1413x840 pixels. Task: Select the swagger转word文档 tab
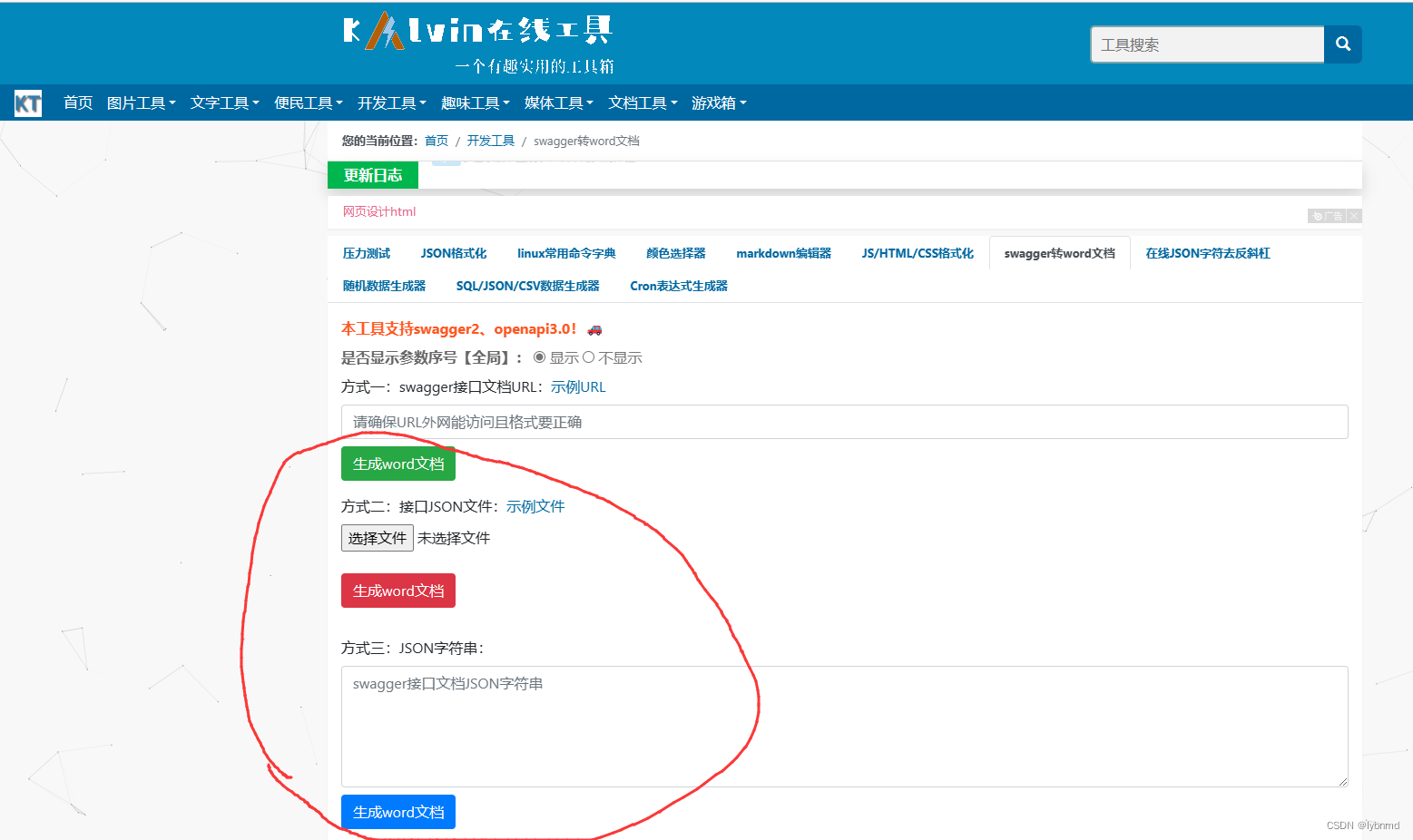(x=1060, y=253)
